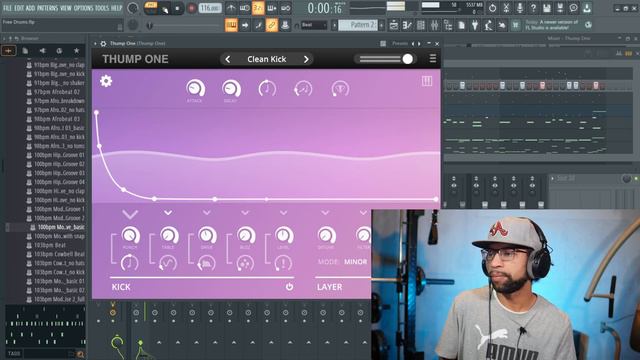Image resolution: width=640 pixels, height=360 pixels.
Task: Click the music-note envelope icon at top
Action: [267, 88]
